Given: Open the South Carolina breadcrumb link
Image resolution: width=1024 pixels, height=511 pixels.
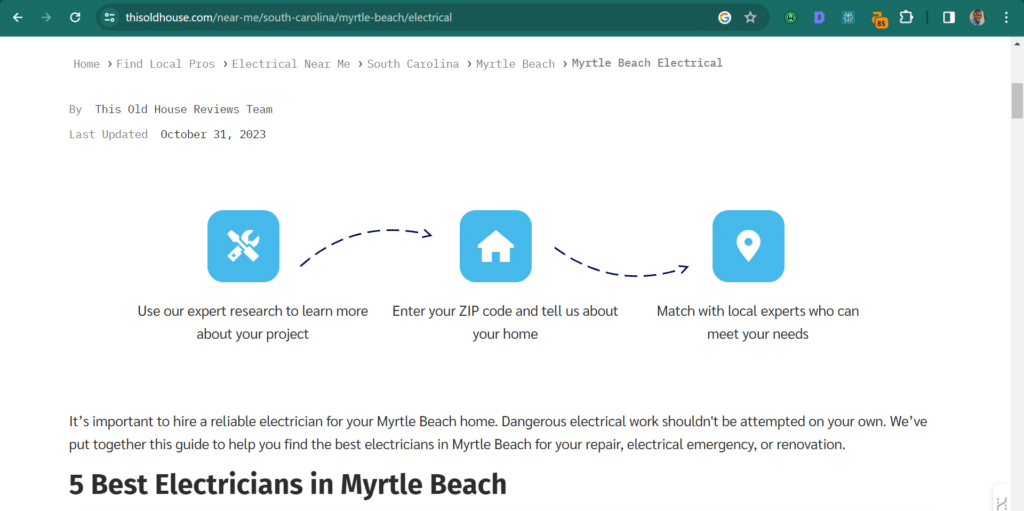Looking at the screenshot, I should pyautogui.click(x=413, y=64).
